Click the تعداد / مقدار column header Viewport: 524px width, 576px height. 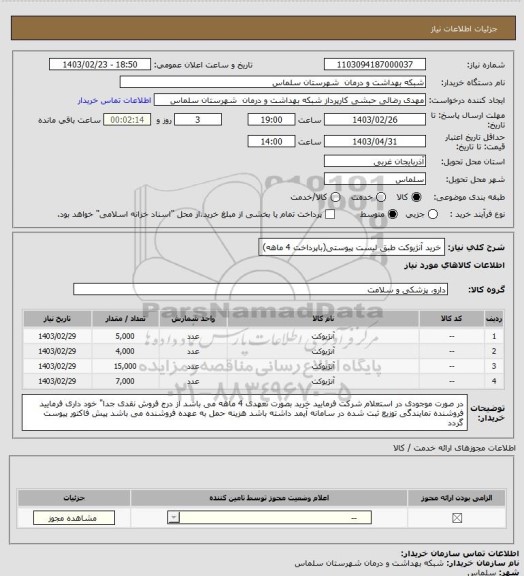(x=125, y=319)
